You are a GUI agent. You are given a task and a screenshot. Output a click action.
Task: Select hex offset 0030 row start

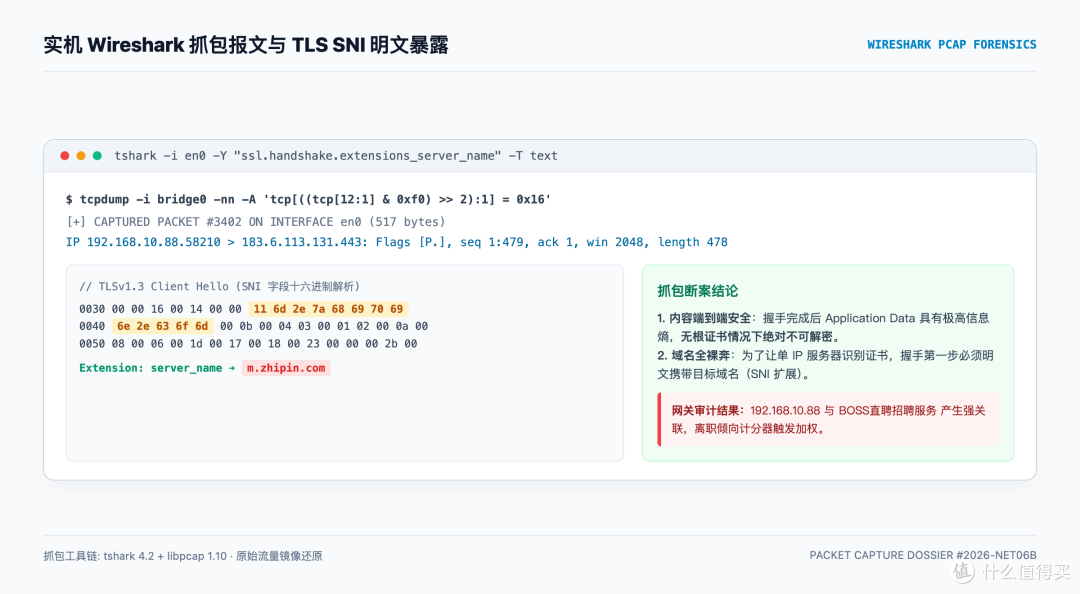[x=92, y=309]
